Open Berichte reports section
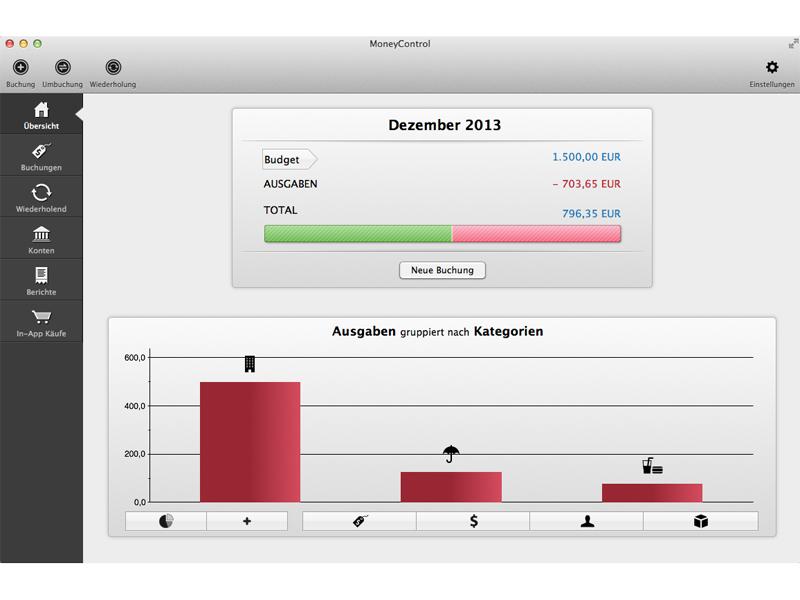Viewport: 800px width, 600px height. click(x=41, y=280)
